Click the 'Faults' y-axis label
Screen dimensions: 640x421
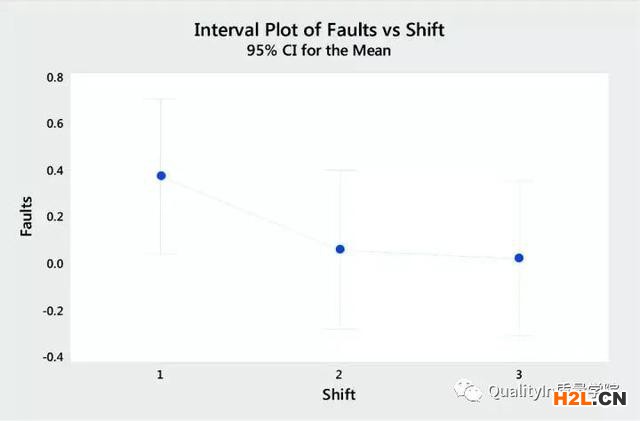point(28,215)
